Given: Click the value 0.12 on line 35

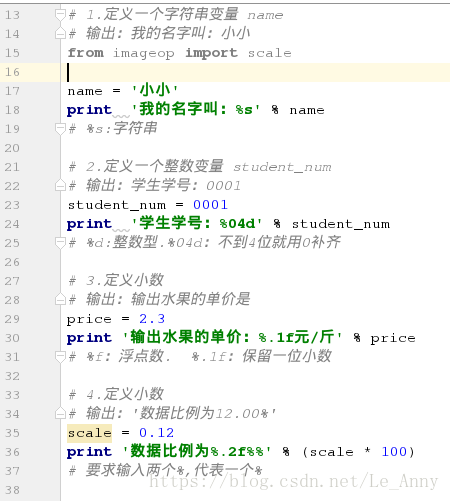Looking at the screenshot, I should tap(157, 433).
